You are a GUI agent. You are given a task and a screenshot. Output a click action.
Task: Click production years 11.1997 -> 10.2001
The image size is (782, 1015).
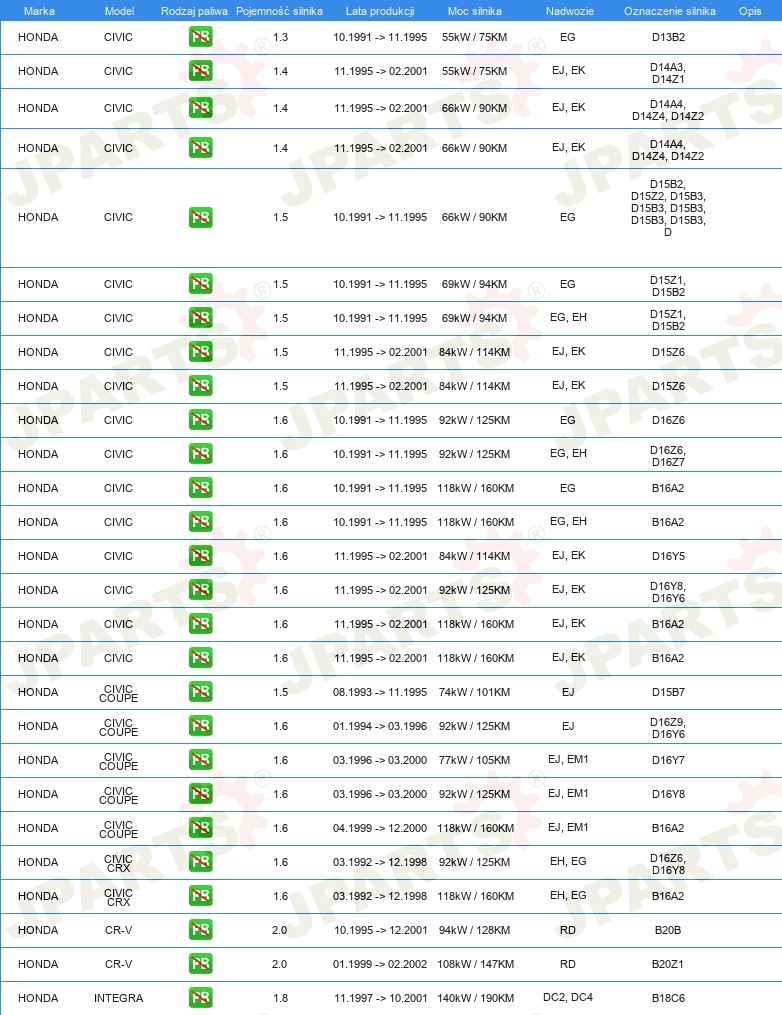(381, 998)
